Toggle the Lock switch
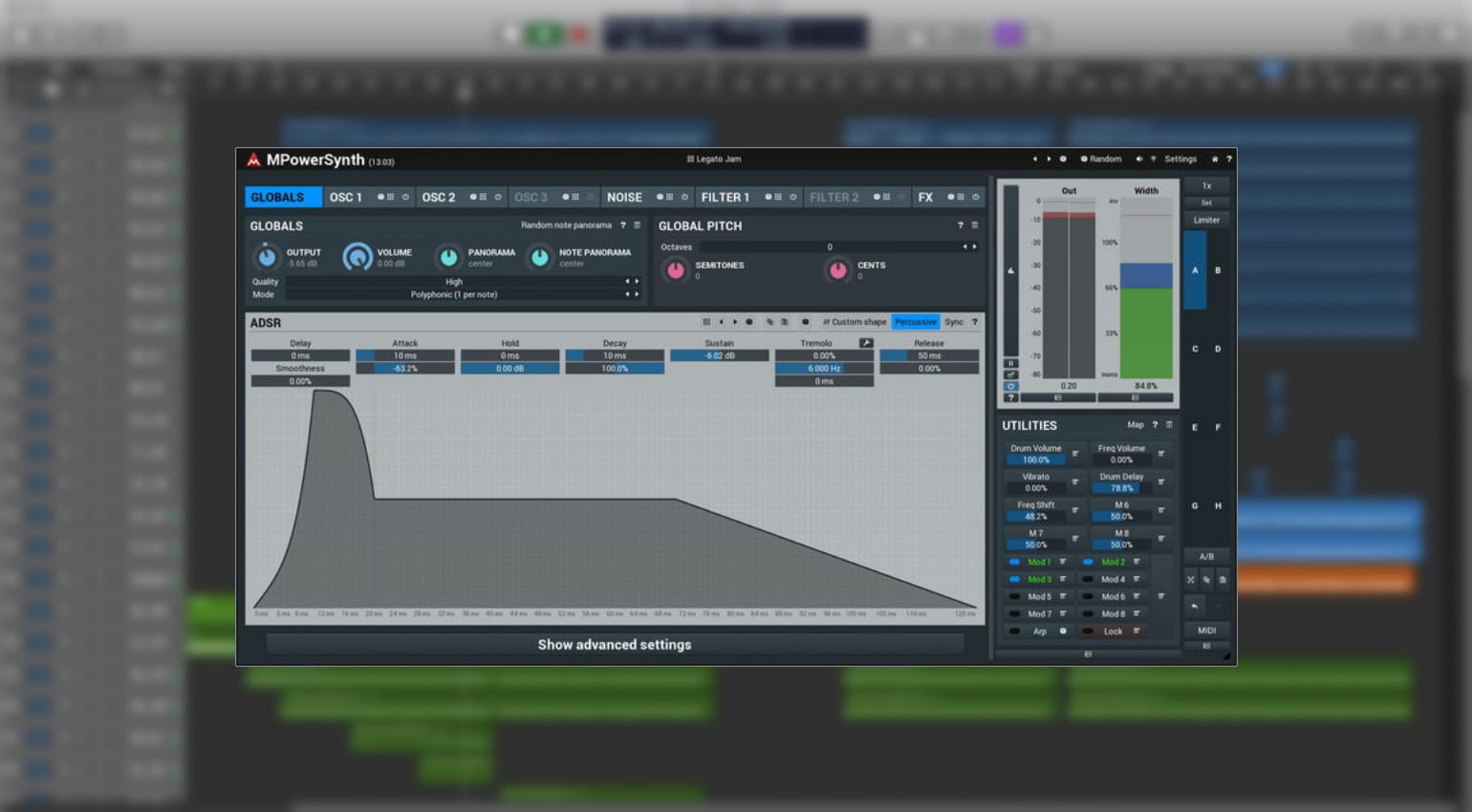The width and height of the screenshot is (1472, 812). [x=1088, y=631]
